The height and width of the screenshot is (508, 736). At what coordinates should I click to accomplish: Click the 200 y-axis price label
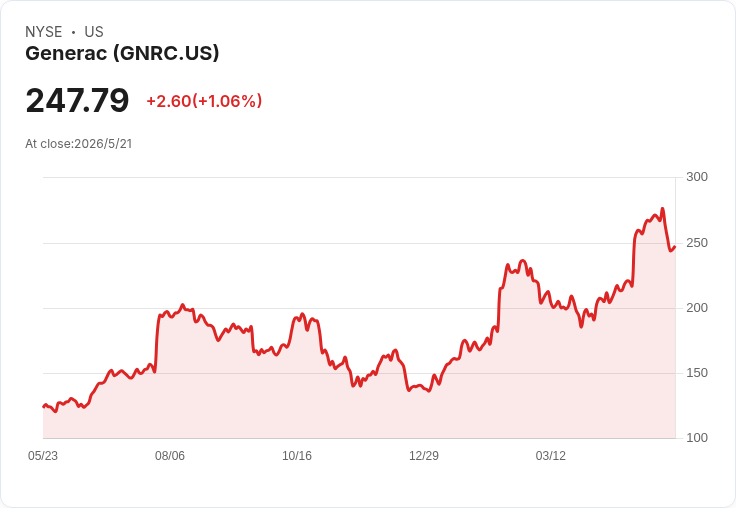click(697, 308)
